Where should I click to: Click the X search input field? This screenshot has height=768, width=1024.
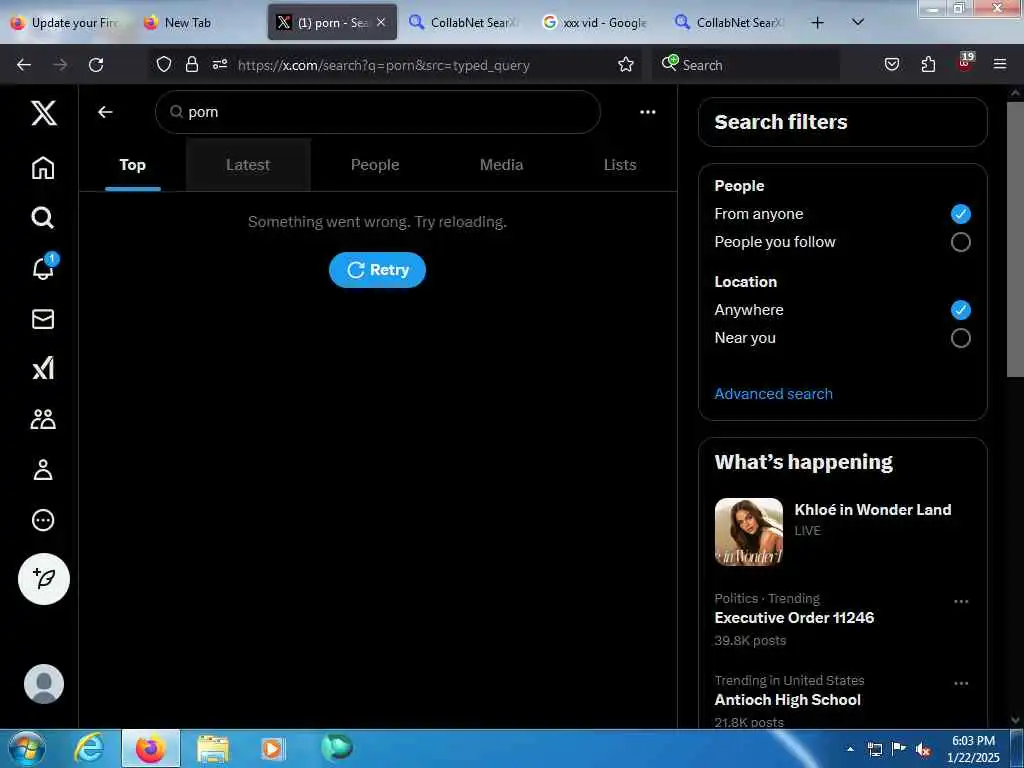[377, 112]
